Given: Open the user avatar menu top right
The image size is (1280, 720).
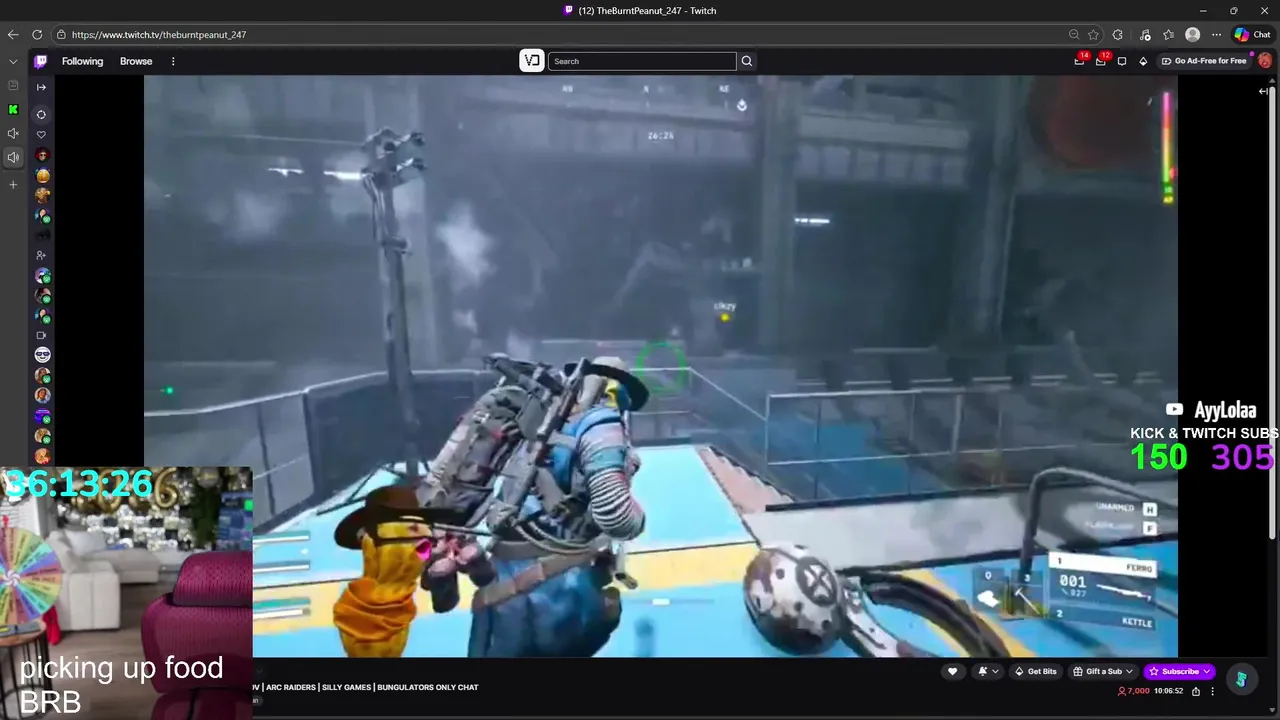Looking at the screenshot, I should click(1265, 61).
